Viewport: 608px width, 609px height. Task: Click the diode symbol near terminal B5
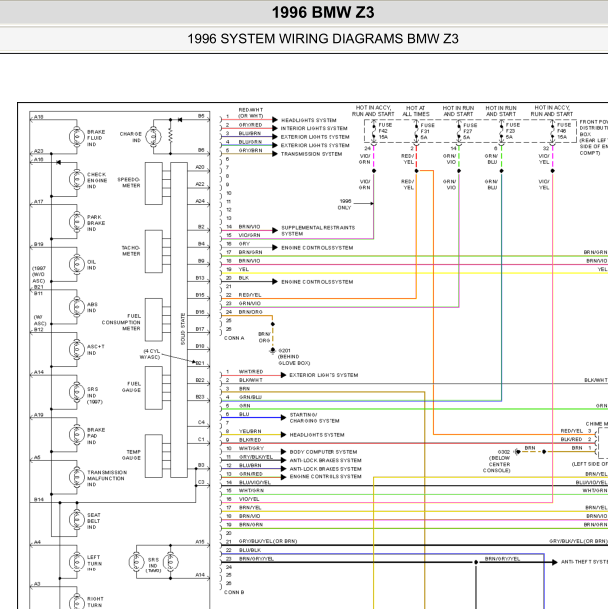(x=179, y=120)
